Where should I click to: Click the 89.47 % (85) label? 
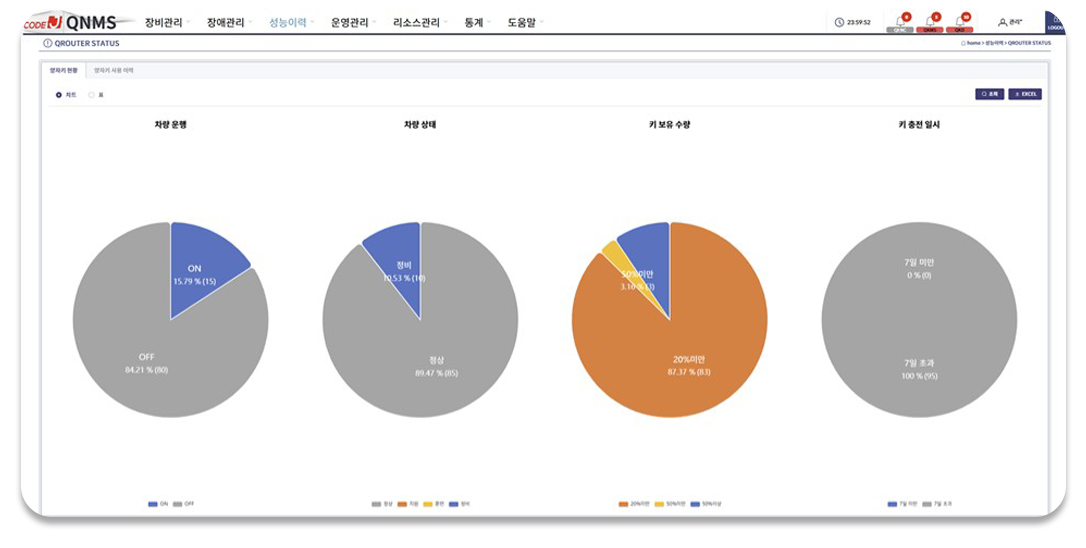click(436, 373)
